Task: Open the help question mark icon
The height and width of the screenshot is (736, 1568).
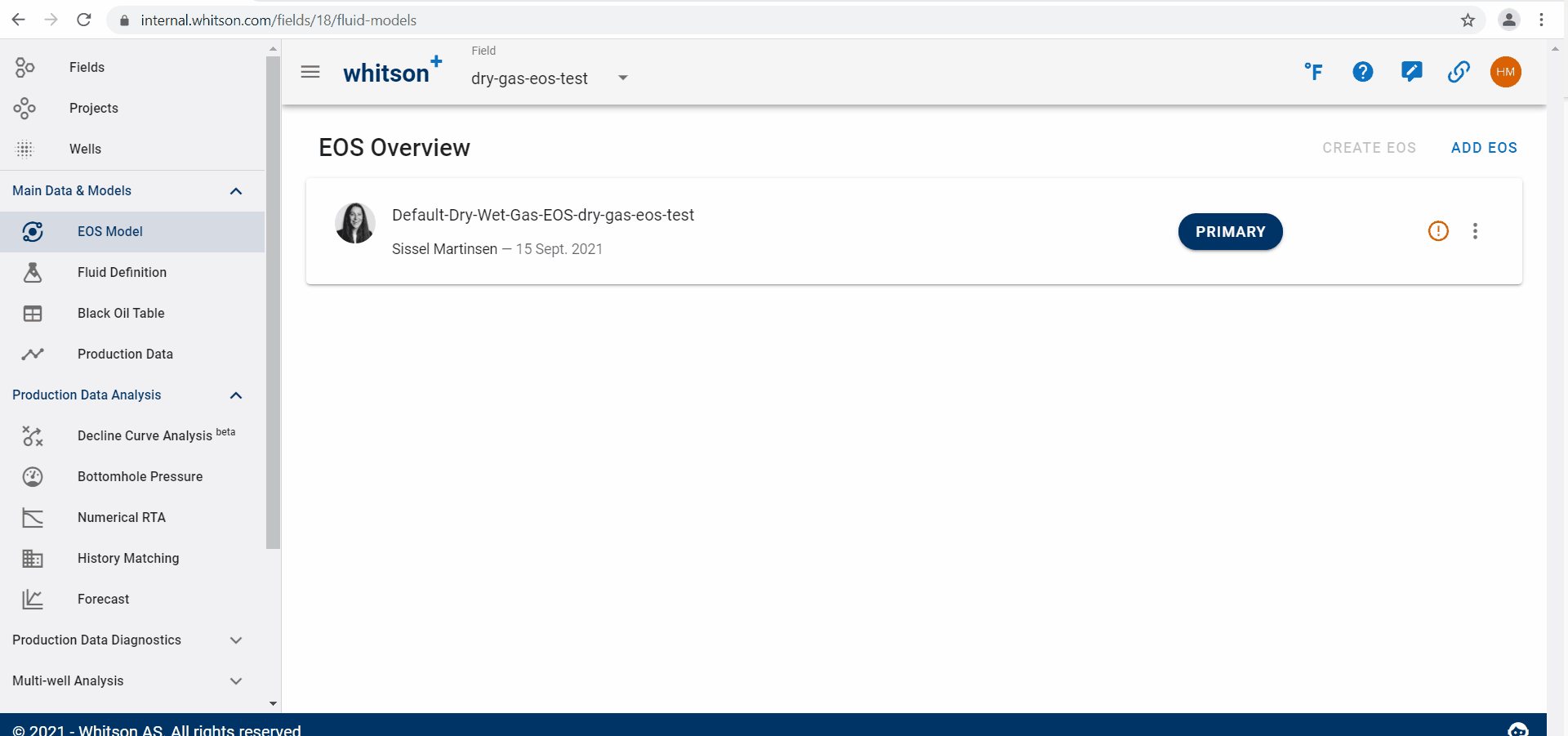Action: coord(1362,72)
